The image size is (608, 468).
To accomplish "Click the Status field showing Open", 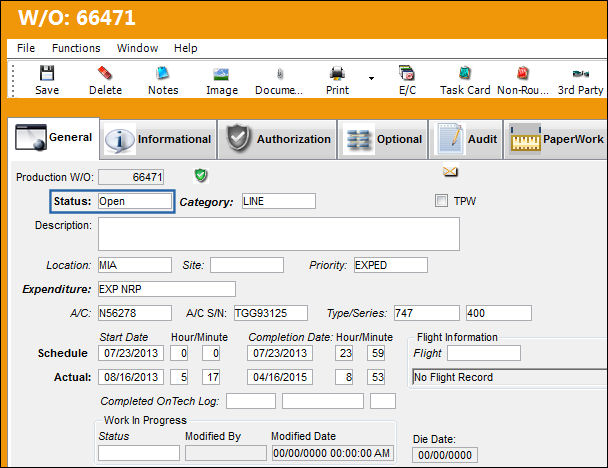I will click(135, 202).
